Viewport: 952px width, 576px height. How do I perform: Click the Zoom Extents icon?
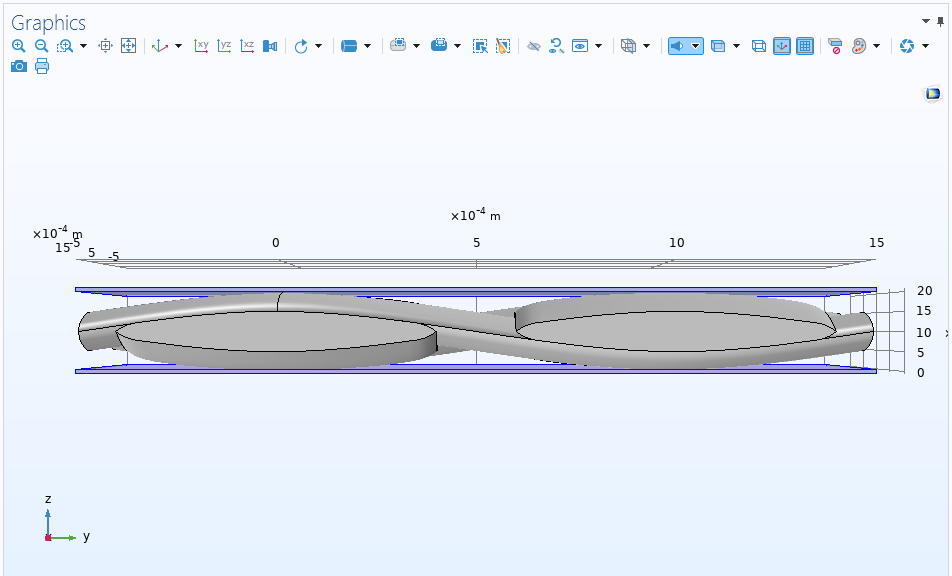click(128, 46)
